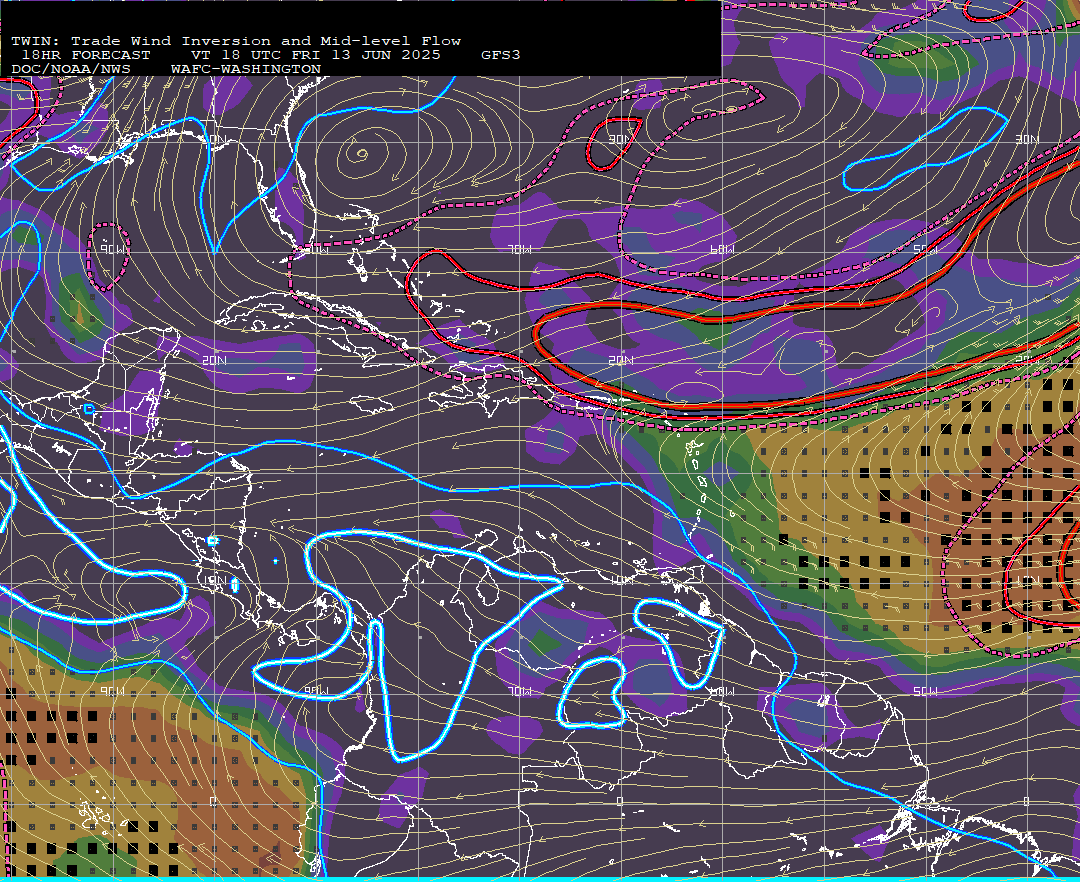Click the 50W label off the French Guiana coast
Image resolution: width=1080 pixels, height=882 pixels.
tap(925, 691)
